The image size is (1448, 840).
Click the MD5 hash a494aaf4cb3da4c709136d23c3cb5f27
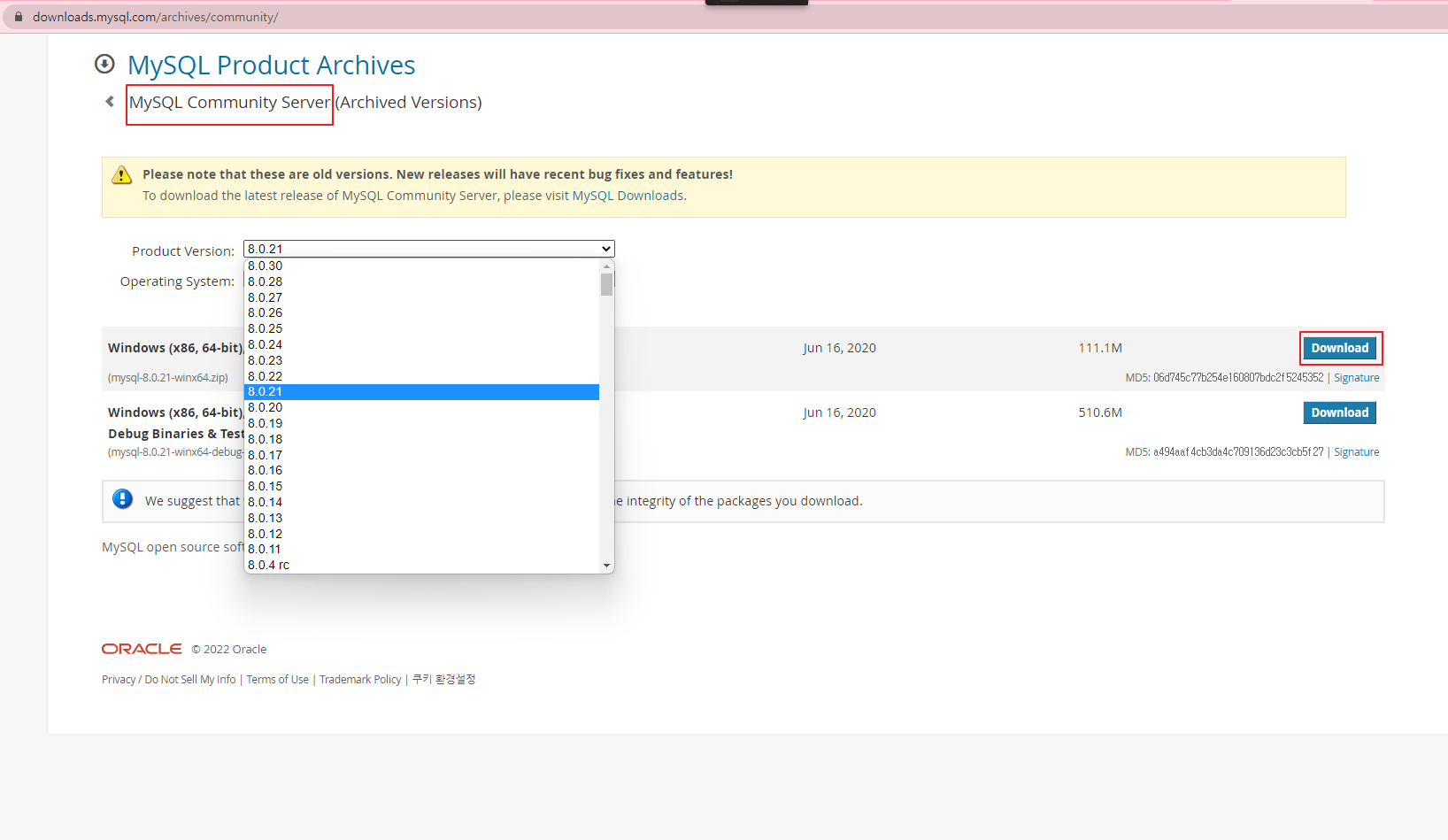point(1238,451)
